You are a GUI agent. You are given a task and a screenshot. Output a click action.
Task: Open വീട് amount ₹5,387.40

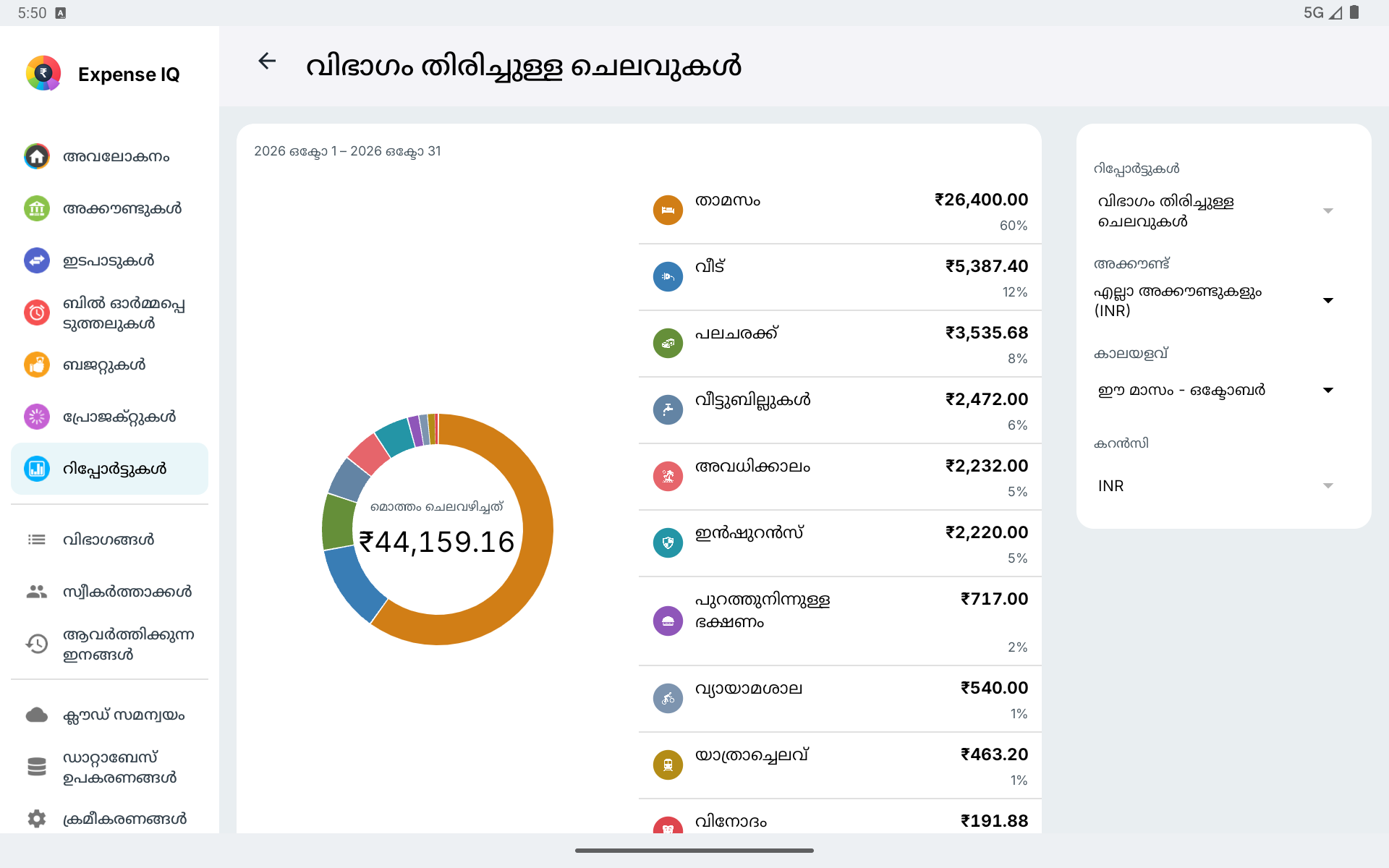pyautogui.click(x=987, y=266)
